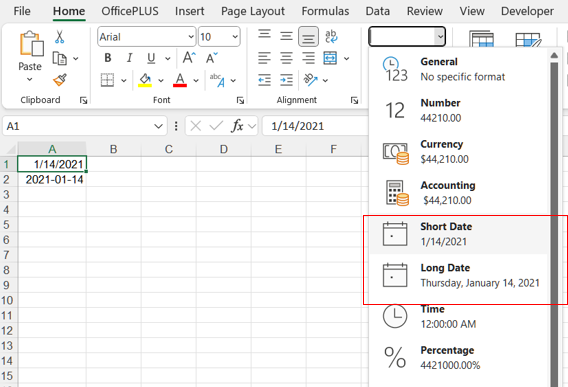Viewport: 568px width, 387px height.
Task: Open the Insert Function fx button
Action: (x=238, y=126)
